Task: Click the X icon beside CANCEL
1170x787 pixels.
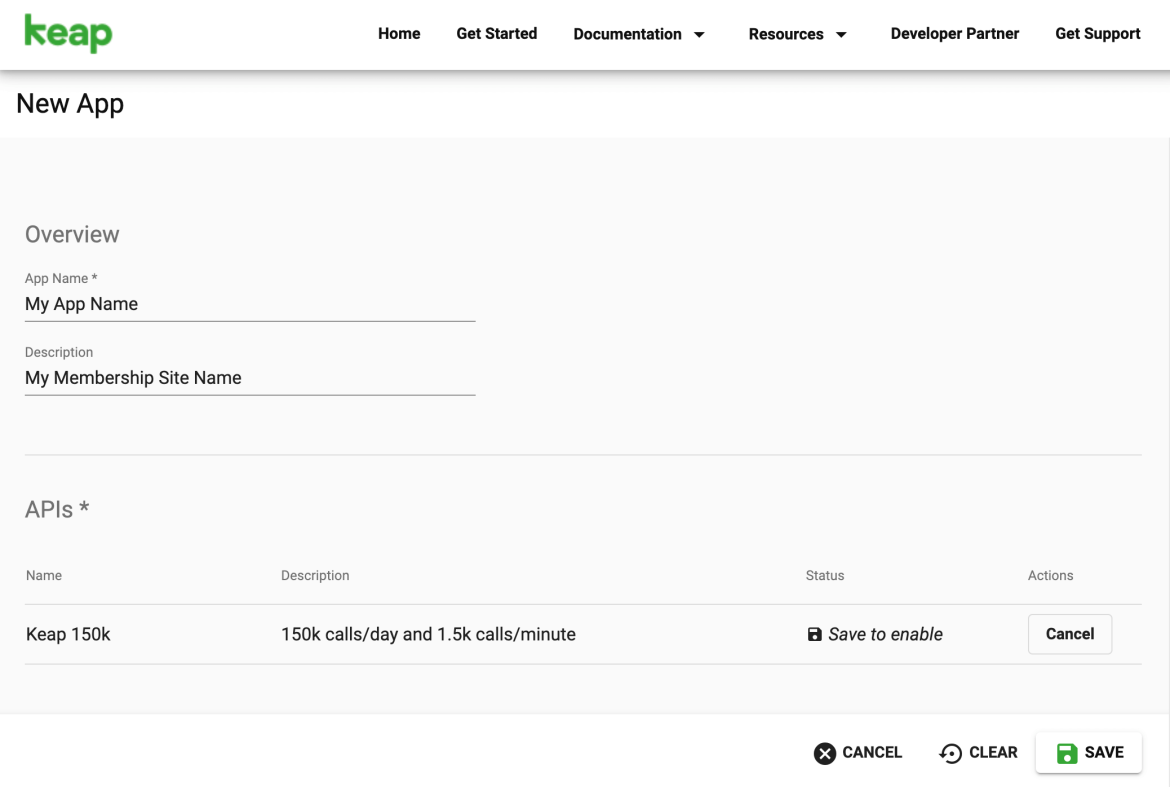Action: [823, 752]
